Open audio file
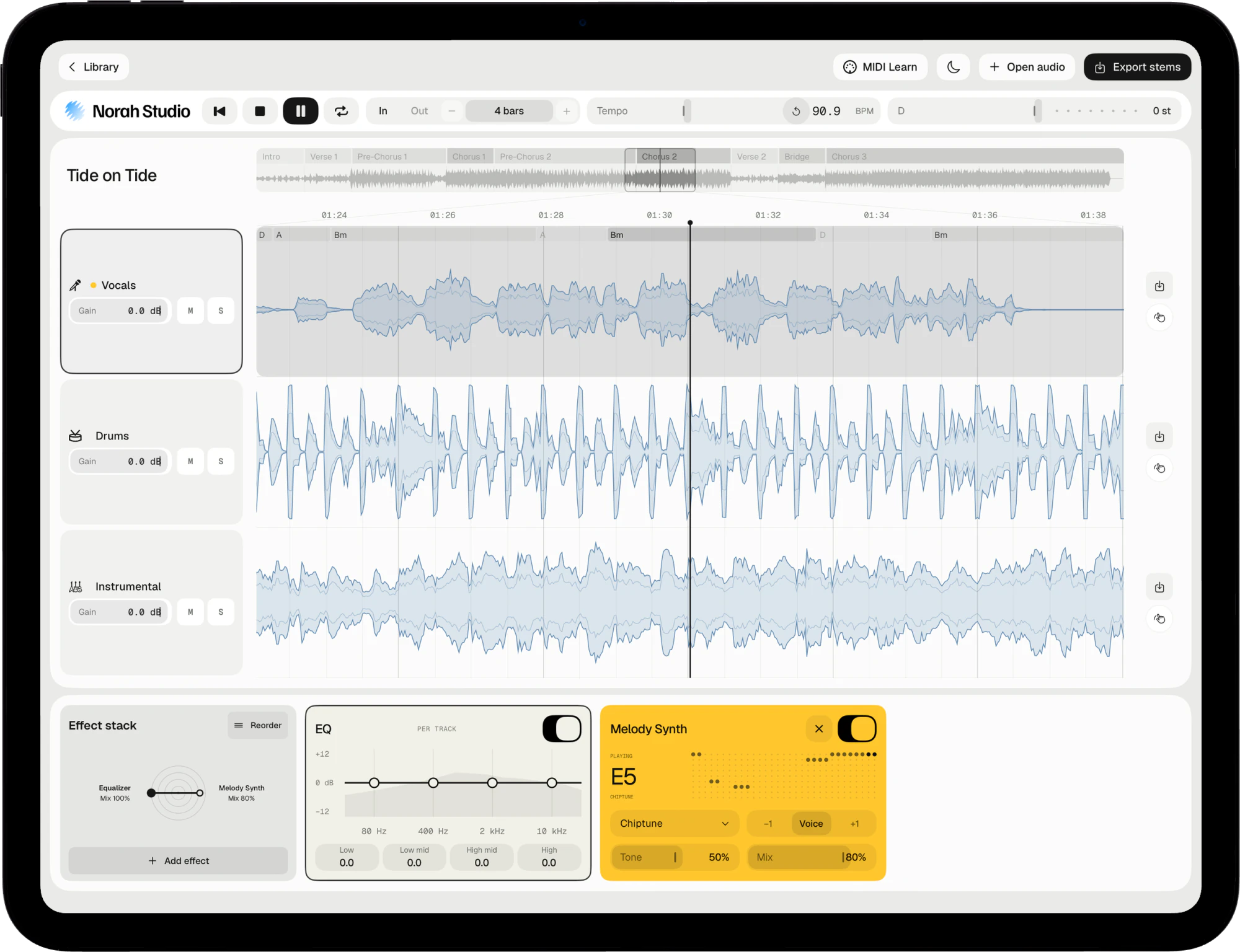The image size is (1240, 952). pos(1027,67)
